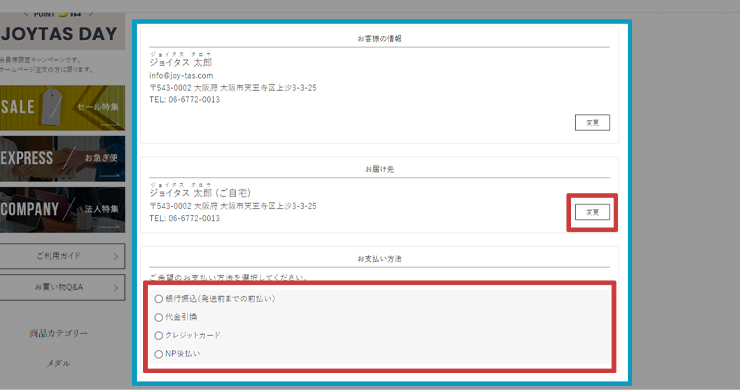Click the chevron on お買い物Q&A button
This screenshot has width=740, height=390.
[x=116, y=288]
